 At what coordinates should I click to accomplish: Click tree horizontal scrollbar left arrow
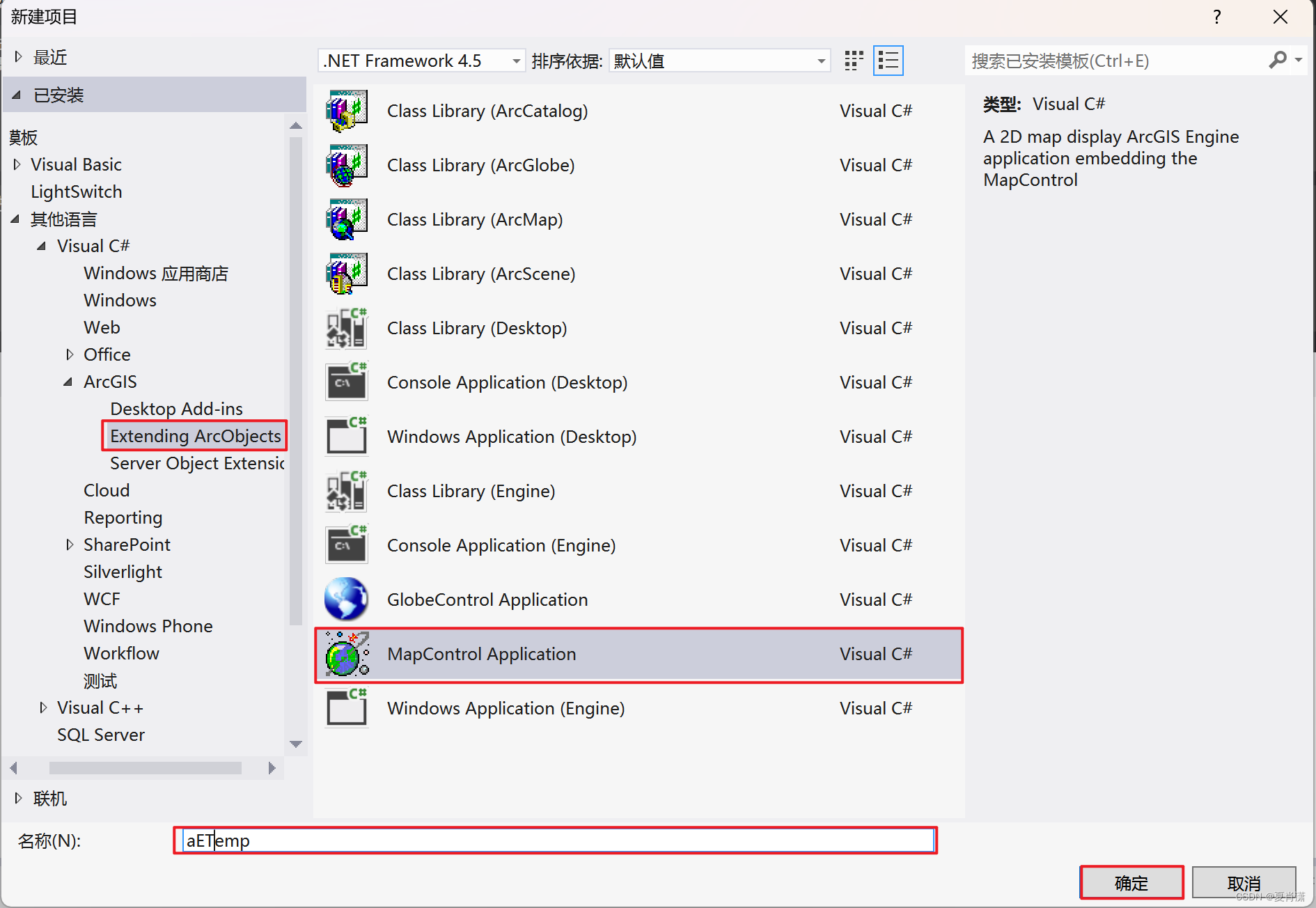[x=13, y=767]
